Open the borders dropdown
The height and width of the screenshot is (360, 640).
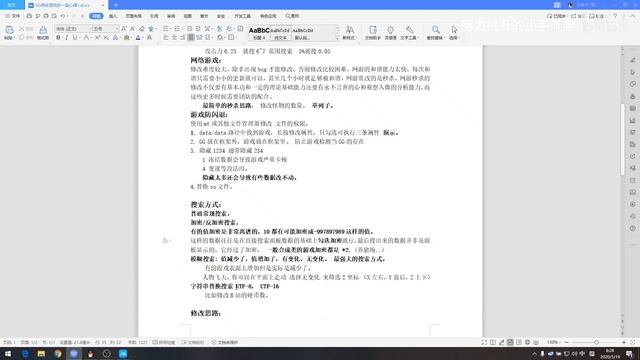232,38
